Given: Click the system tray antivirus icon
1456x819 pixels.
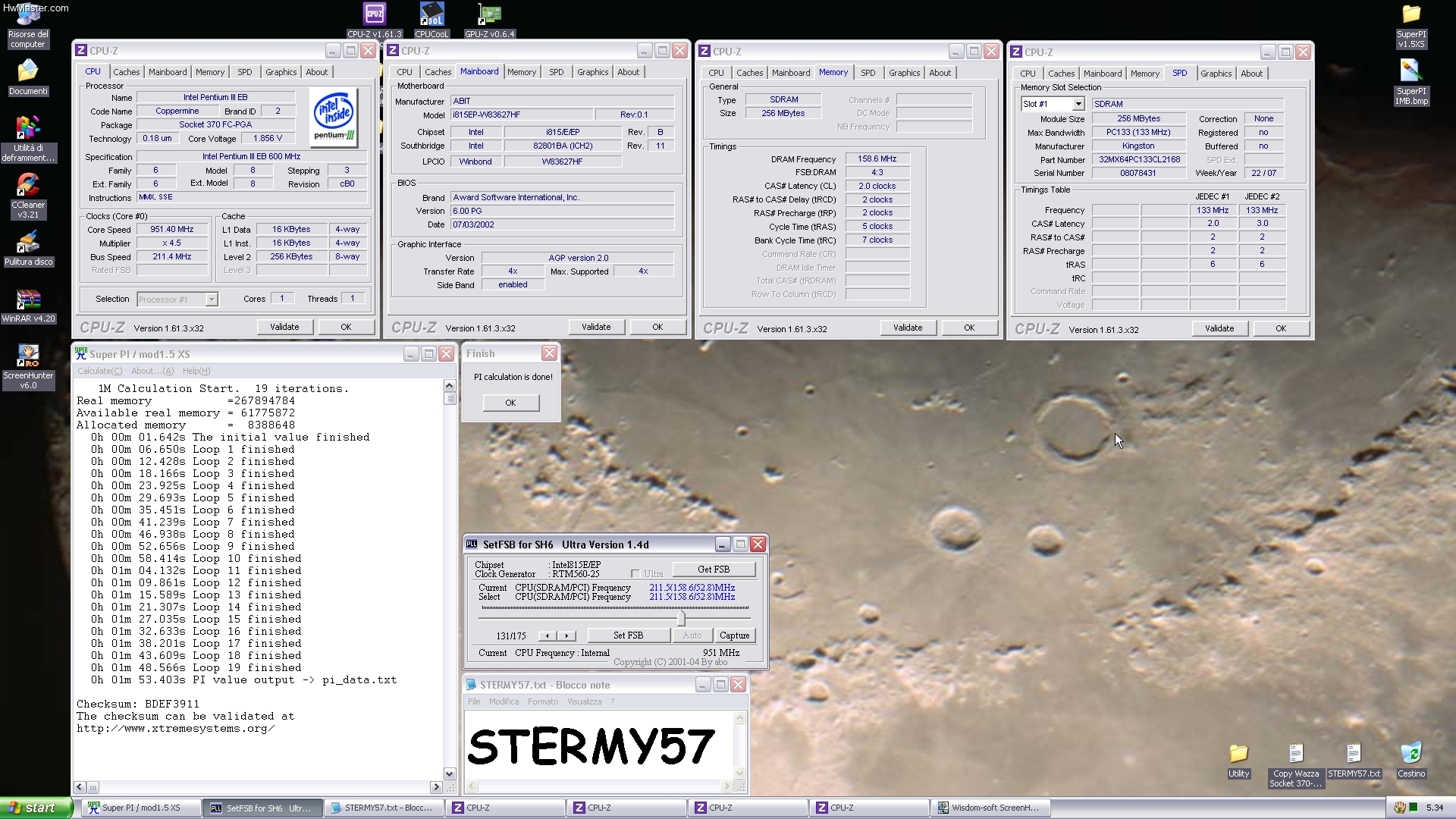Looking at the screenshot, I should (x=1399, y=808).
